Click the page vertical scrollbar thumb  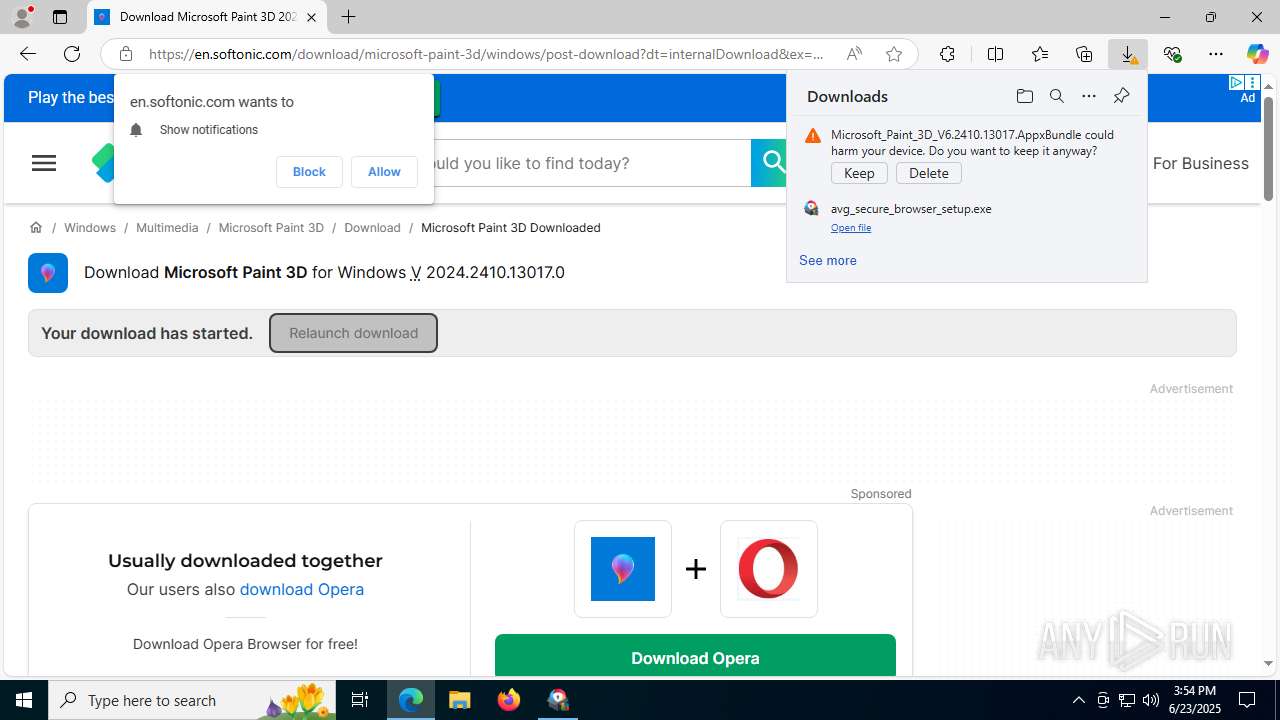click(x=1268, y=148)
